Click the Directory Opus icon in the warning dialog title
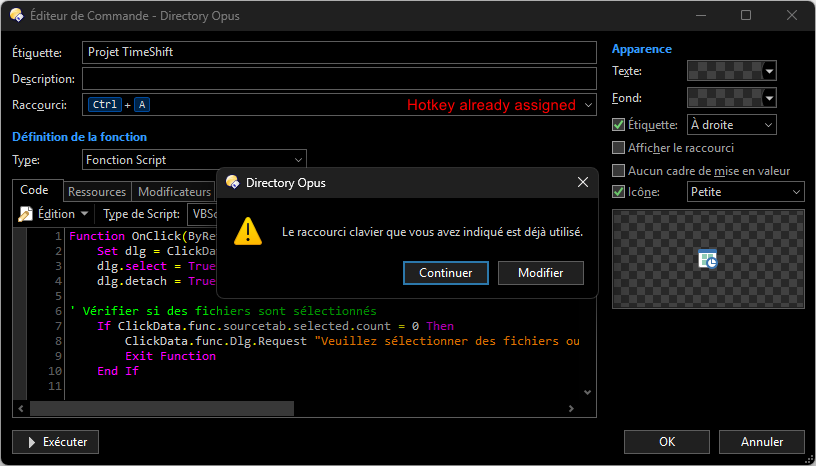The width and height of the screenshot is (816, 466). click(x=233, y=183)
